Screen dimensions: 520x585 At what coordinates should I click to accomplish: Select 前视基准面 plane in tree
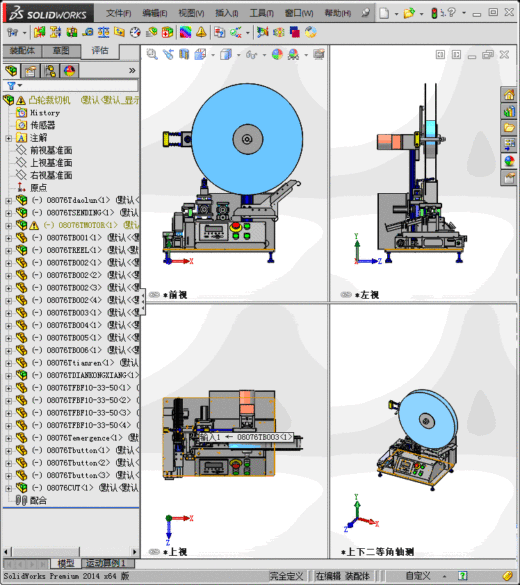coord(51,150)
